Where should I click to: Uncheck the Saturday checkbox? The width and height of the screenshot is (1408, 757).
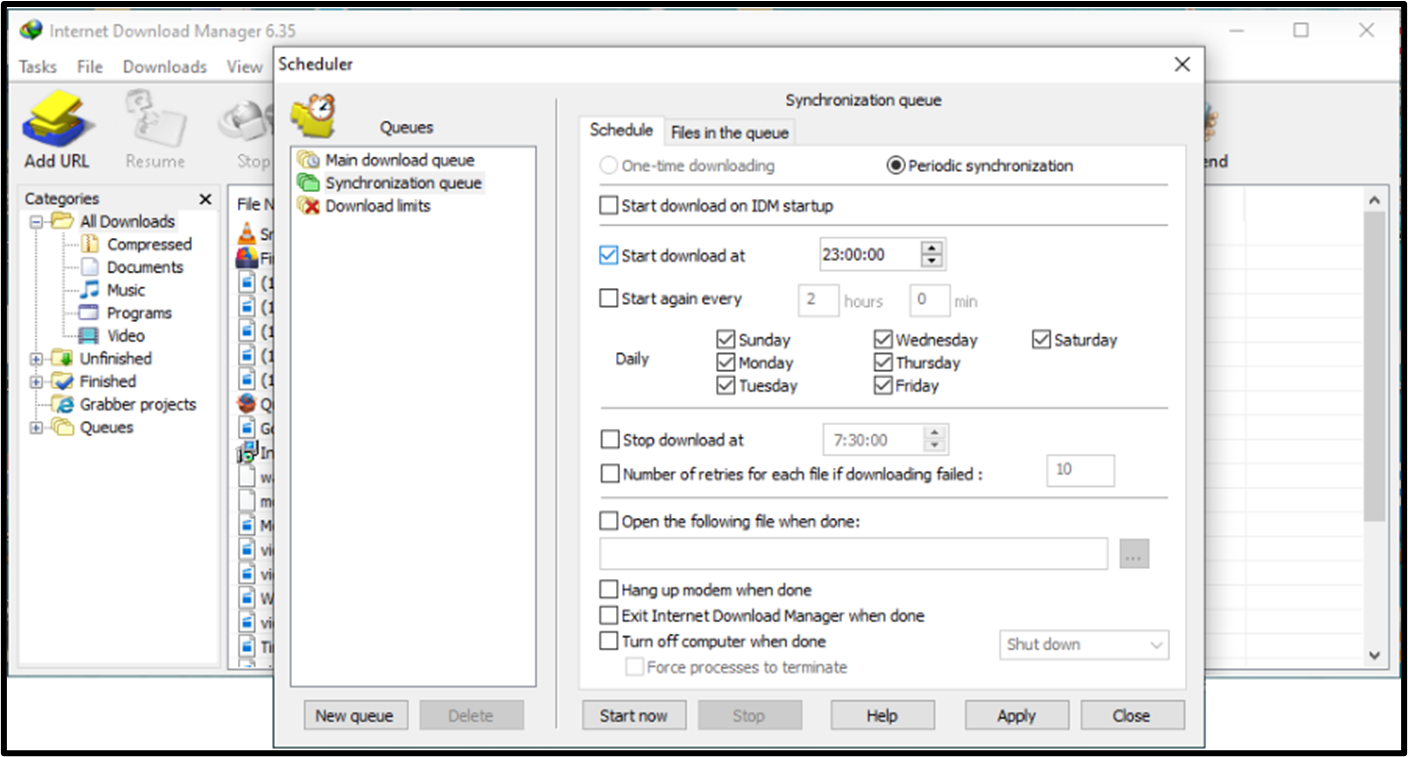click(1042, 340)
